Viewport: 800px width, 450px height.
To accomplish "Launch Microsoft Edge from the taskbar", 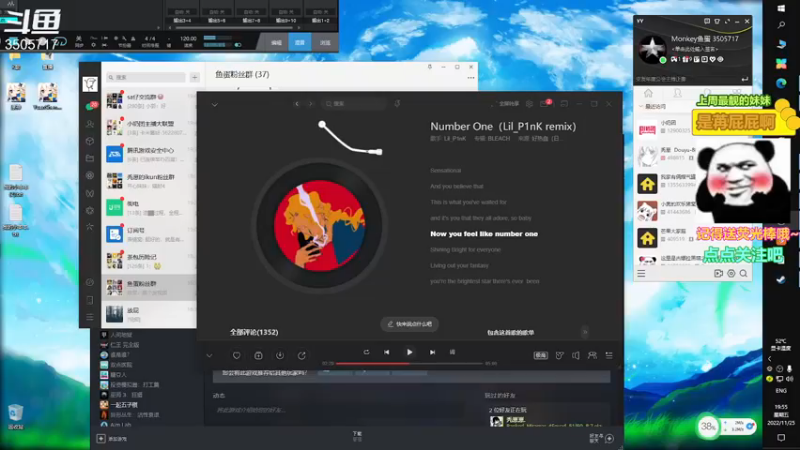I will (781, 83).
